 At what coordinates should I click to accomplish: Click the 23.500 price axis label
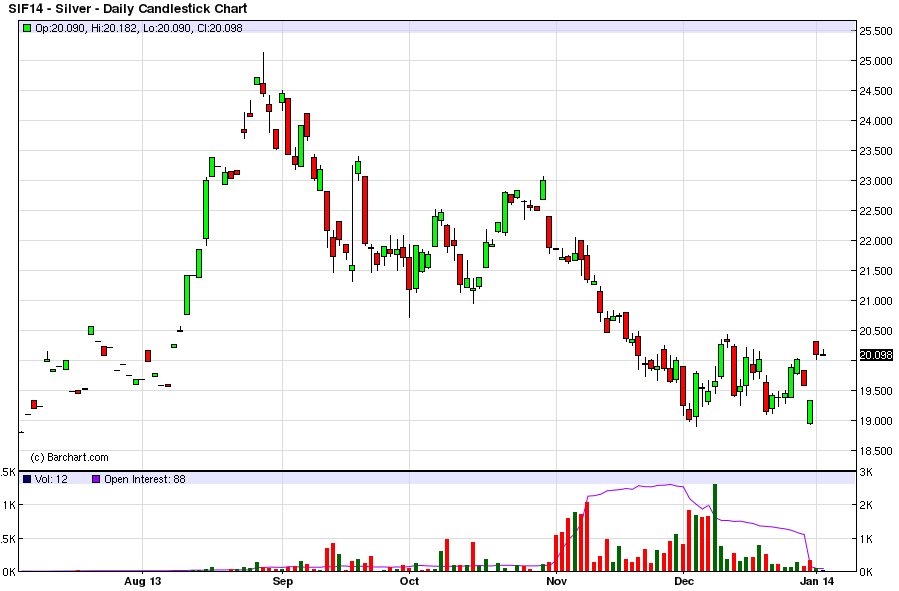pos(876,151)
